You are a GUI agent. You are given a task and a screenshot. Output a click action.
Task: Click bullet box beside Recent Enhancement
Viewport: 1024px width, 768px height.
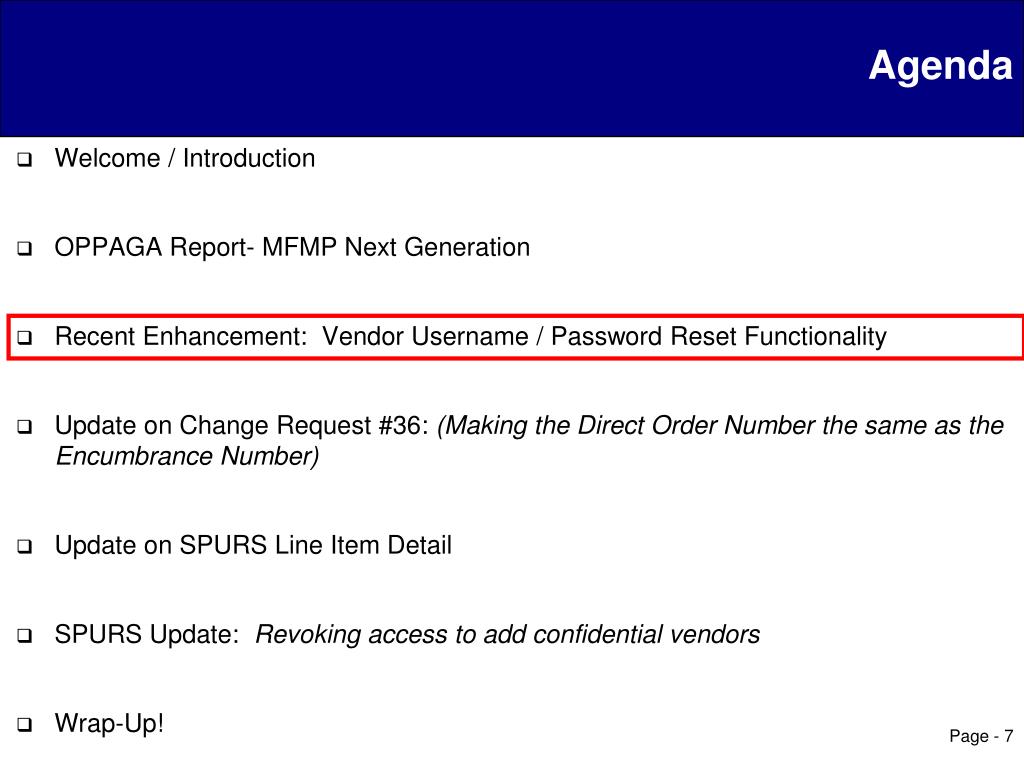(x=25, y=338)
